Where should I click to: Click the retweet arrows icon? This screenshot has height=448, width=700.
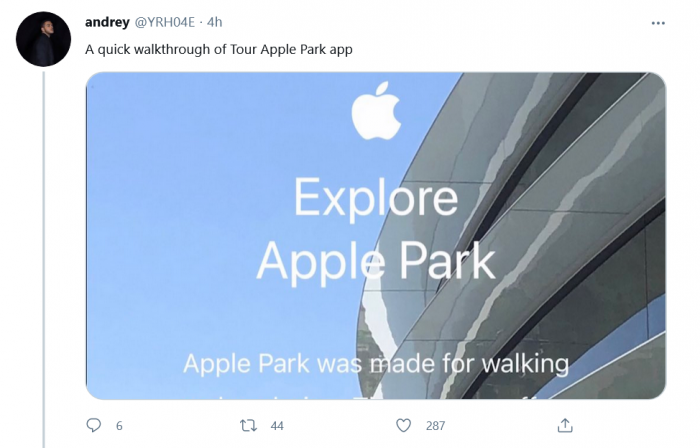pos(248,425)
